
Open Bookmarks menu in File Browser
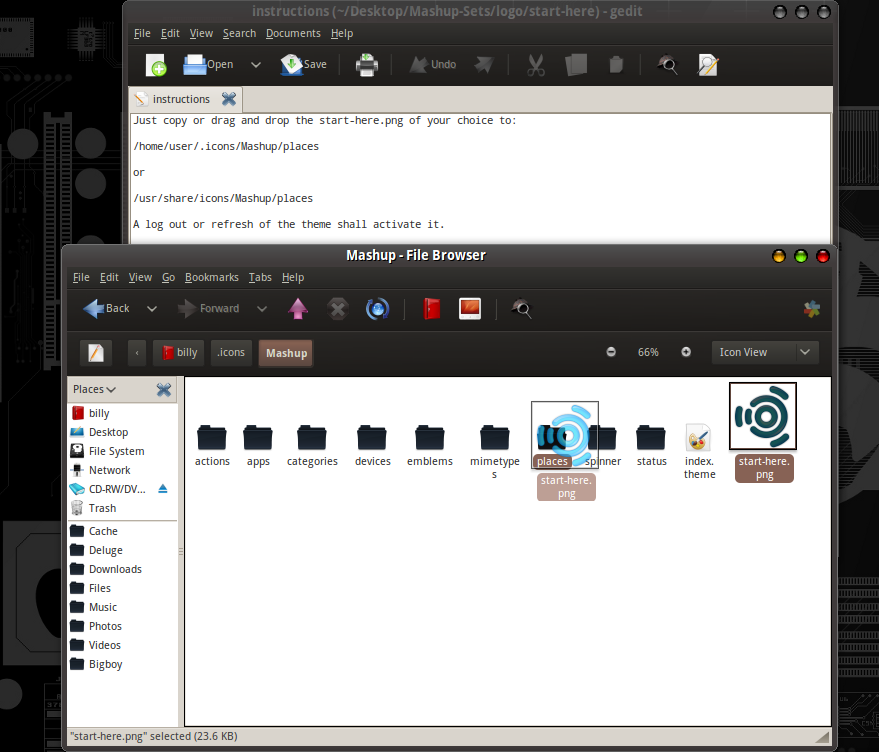[x=211, y=278]
